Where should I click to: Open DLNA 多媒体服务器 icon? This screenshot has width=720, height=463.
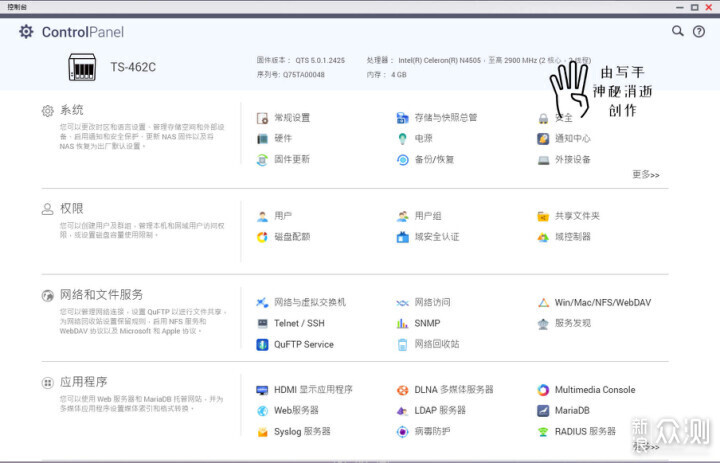tap(402, 390)
